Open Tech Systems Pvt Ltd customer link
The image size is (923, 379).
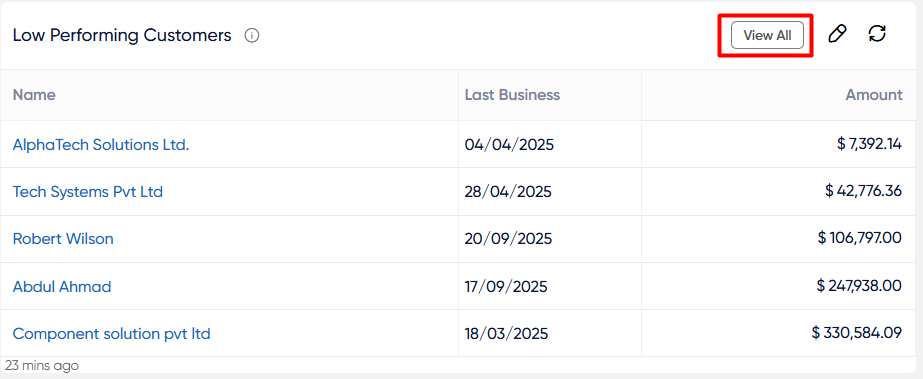click(88, 192)
